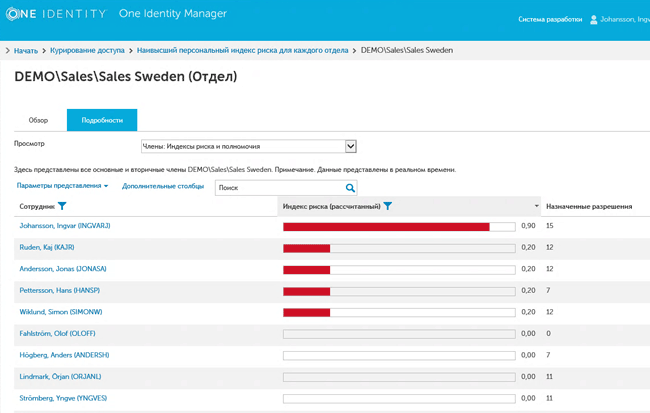Expand Параметры представления menu
The height and width of the screenshot is (413, 650).
point(62,186)
